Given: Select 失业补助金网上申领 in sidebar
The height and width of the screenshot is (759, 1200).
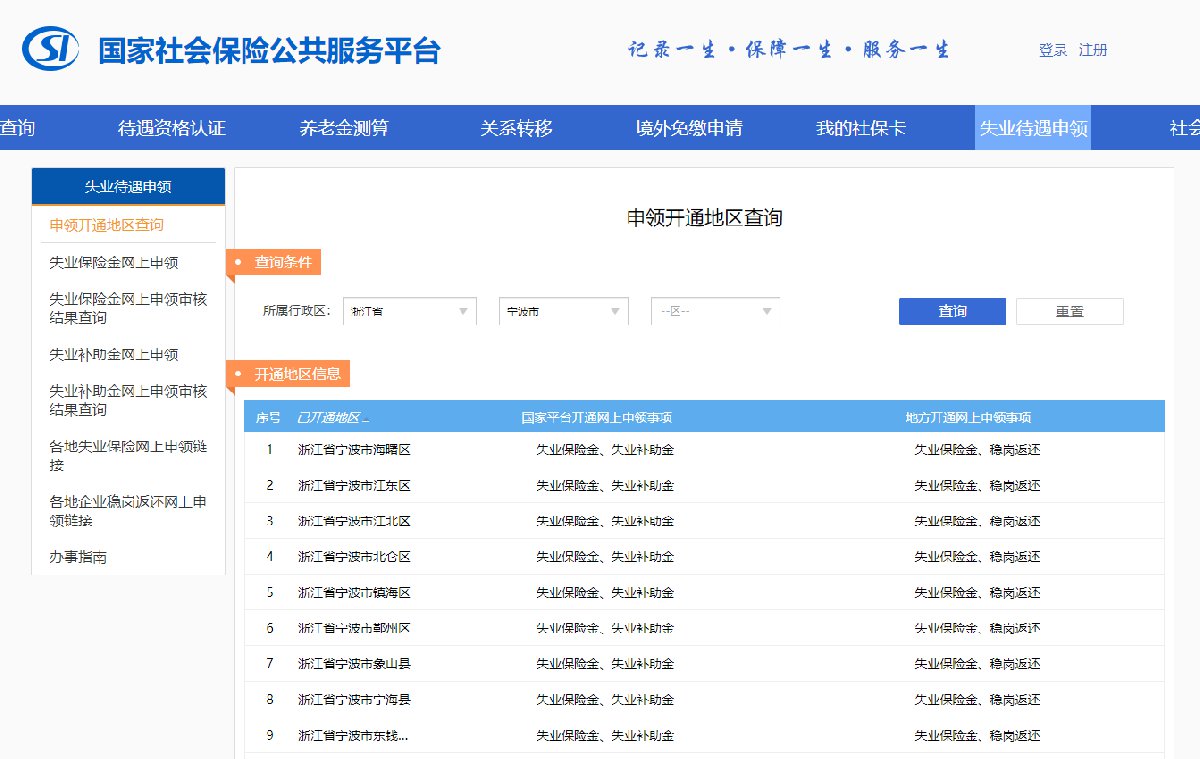Looking at the screenshot, I should coord(114,355).
